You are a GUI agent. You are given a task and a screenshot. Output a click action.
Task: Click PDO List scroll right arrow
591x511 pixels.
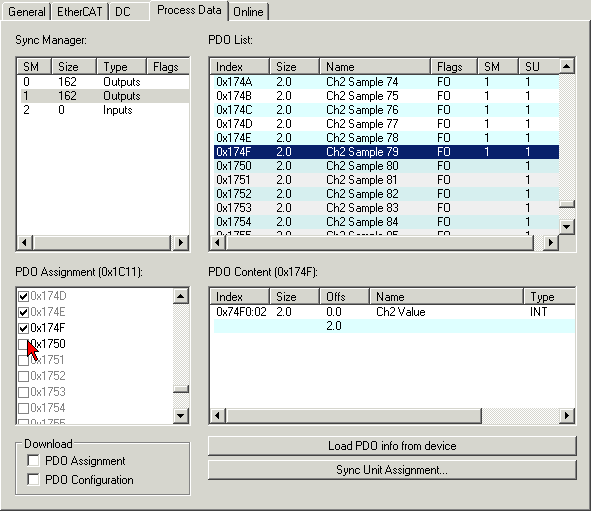tap(551, 242)
